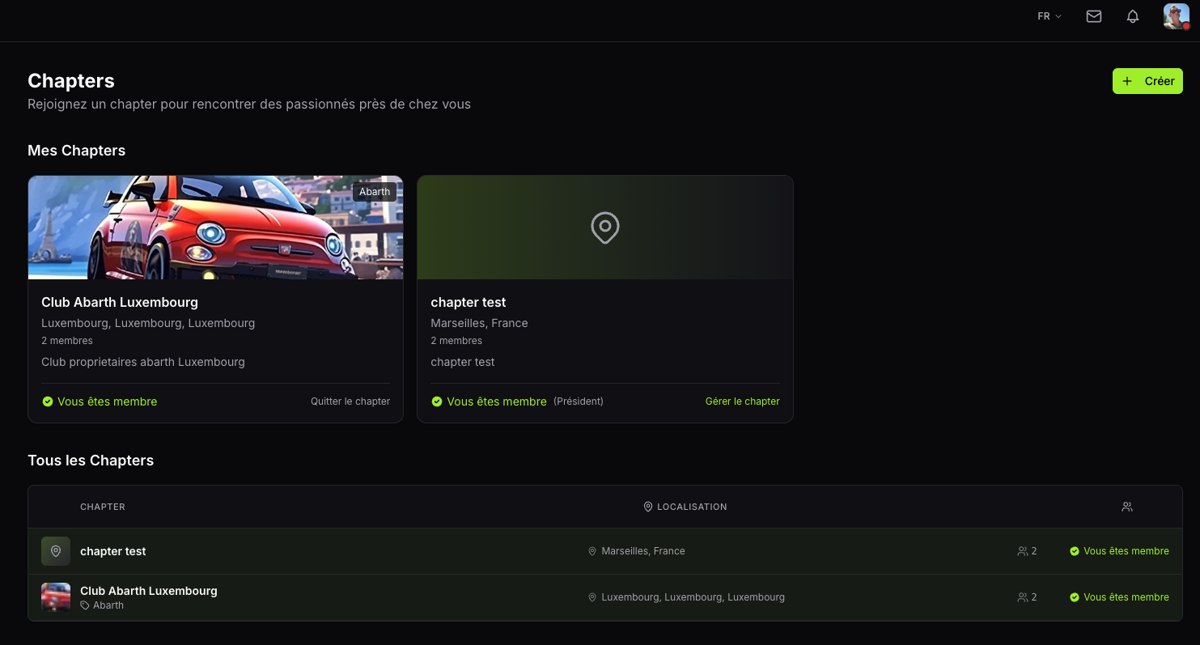1200x645 pixels.
Task: Click the Abarth tag in table row
Action: point(108,605)
